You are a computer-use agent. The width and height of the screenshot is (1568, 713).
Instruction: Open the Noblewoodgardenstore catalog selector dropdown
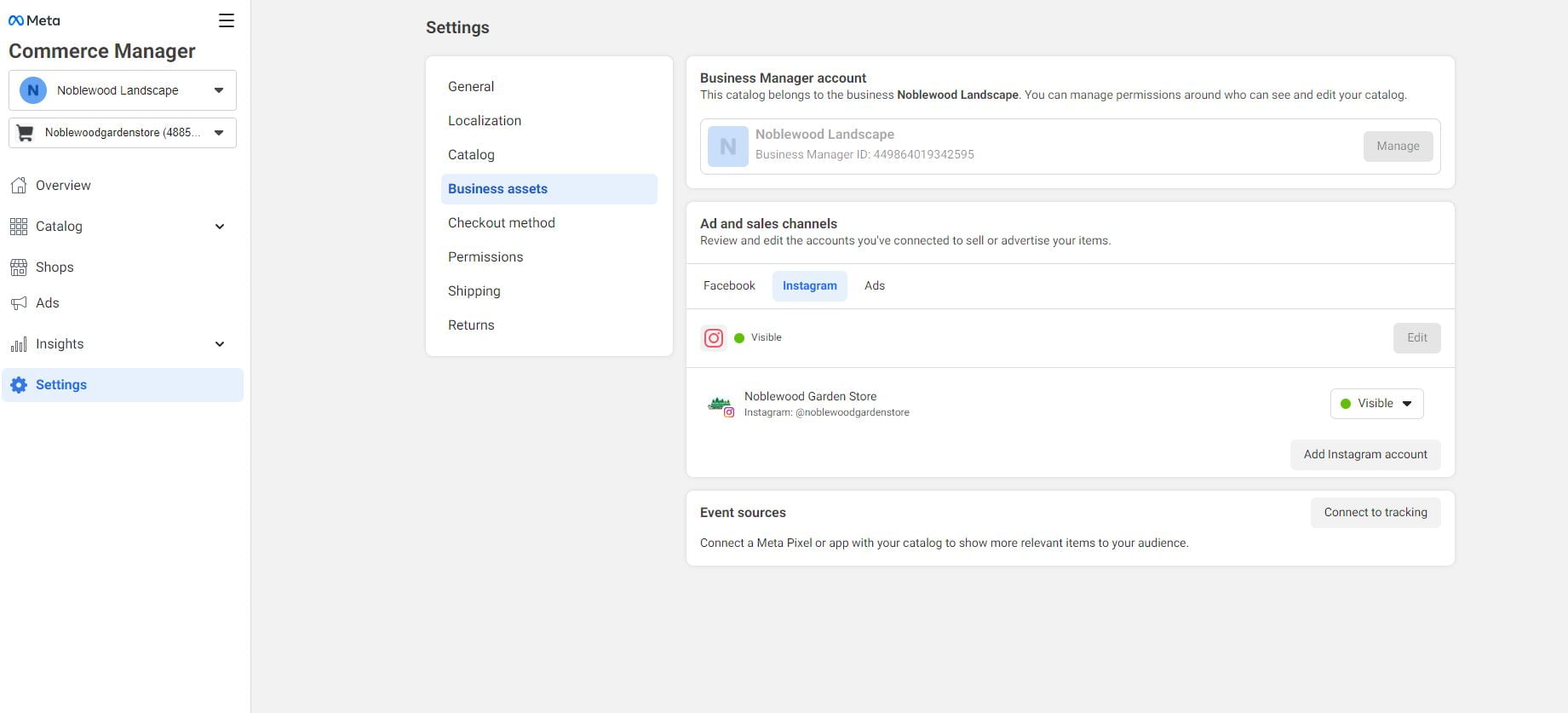pos(123,133)
